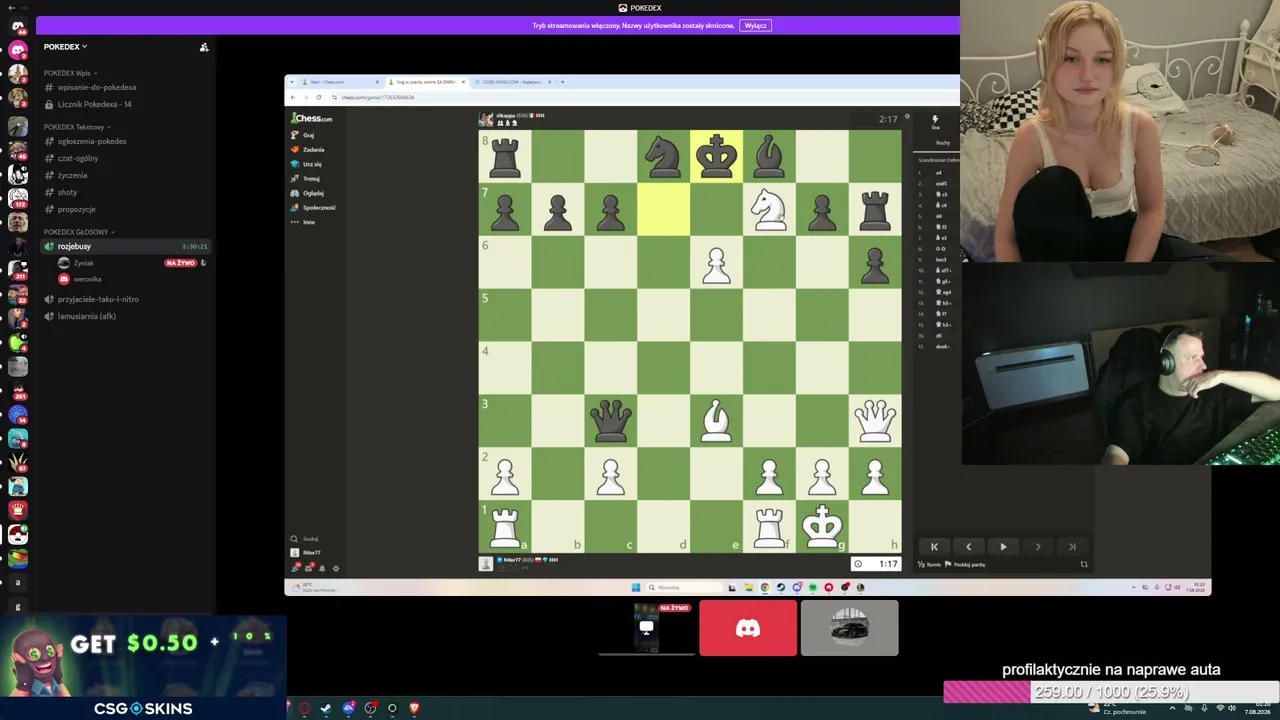Image resolution: width=1280 pixels, height=720 pixels.
Task: Open Chess.com sidebar search (Szukaj)
Action: pyautogui.click(x=305, y=539)
